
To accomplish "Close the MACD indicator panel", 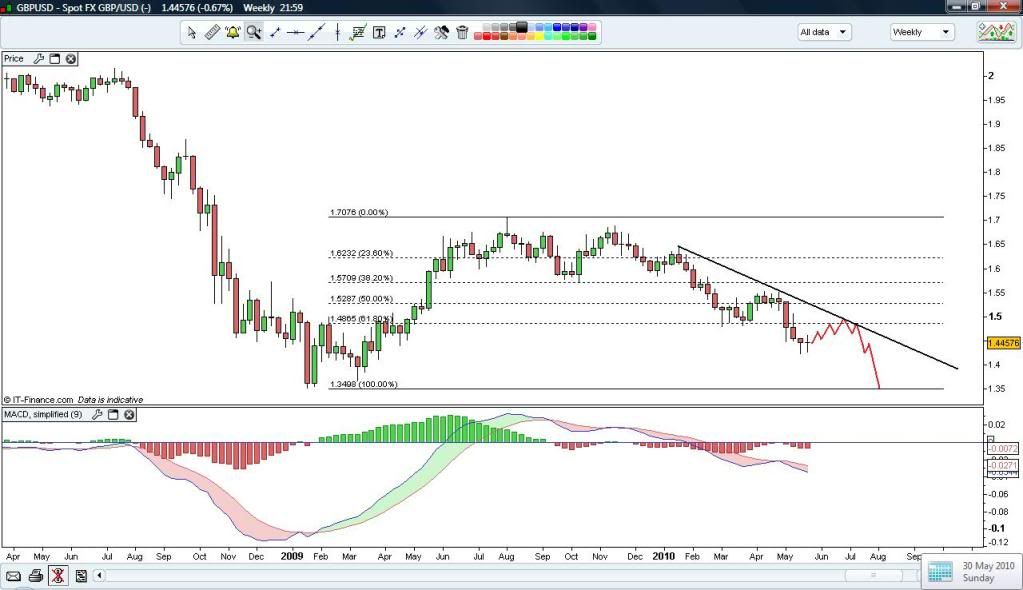I will (x=129, y=414).
